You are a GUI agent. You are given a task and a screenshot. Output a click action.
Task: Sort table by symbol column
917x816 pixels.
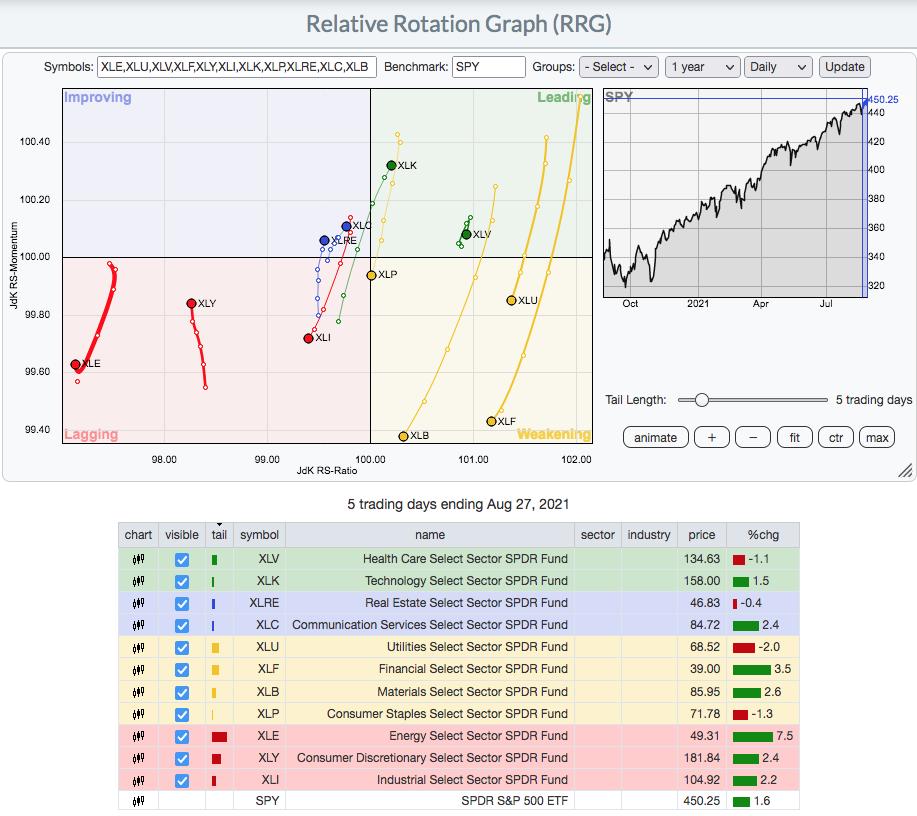259,535
